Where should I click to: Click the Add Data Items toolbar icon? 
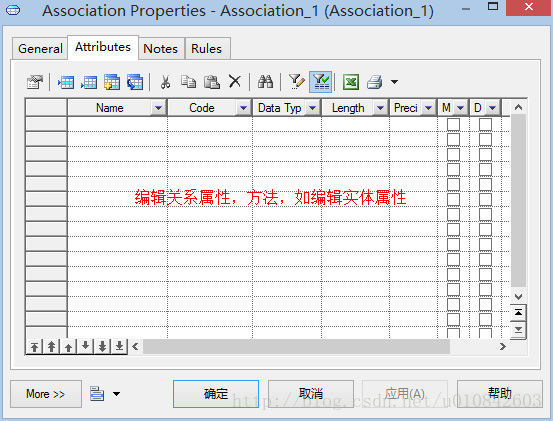point(112,82)
